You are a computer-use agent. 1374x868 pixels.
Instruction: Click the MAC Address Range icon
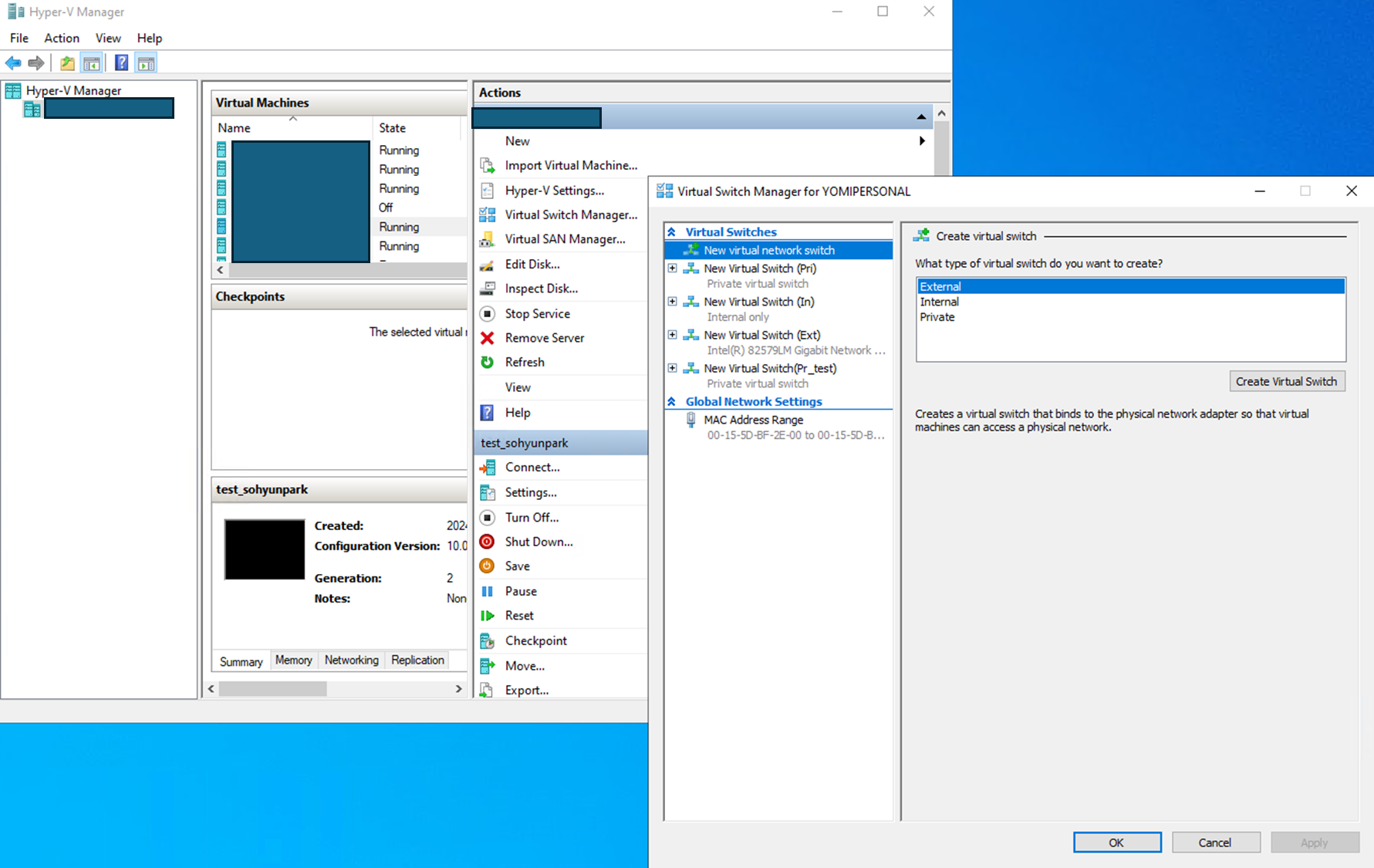[x=691, y=420]
